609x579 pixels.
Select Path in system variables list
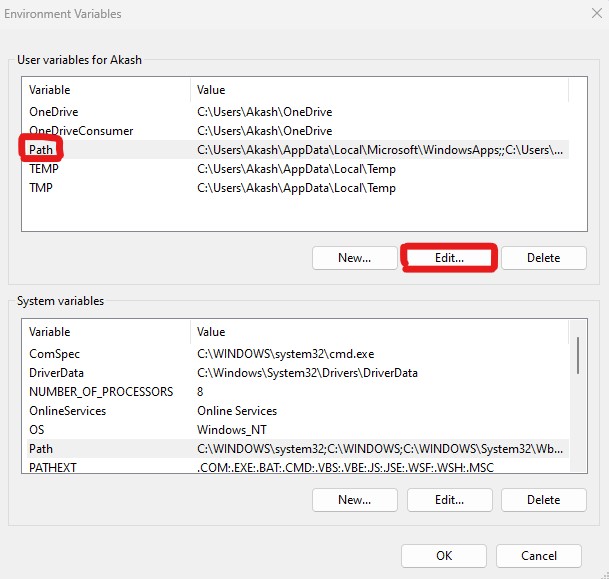[x=42, y=449]
